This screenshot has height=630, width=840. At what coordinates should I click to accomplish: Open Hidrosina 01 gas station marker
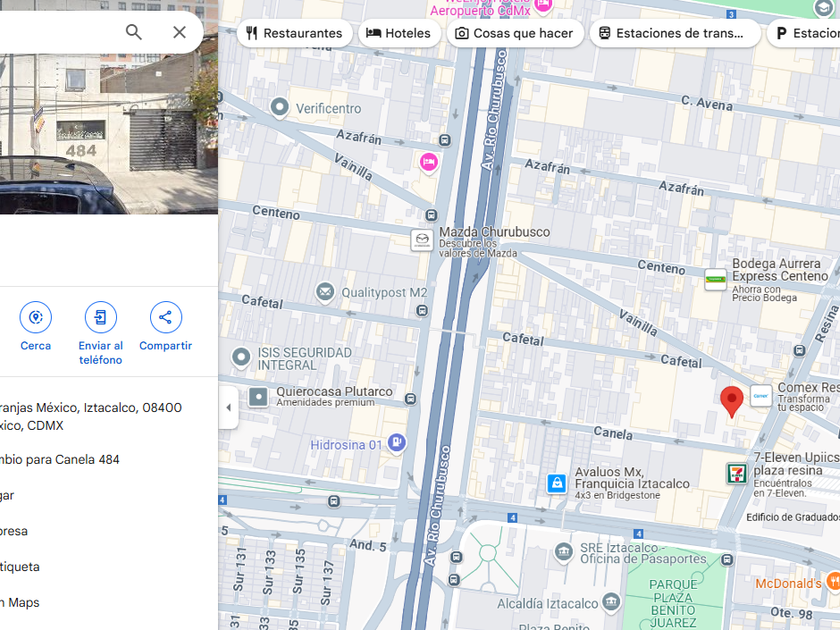[397, 443]
